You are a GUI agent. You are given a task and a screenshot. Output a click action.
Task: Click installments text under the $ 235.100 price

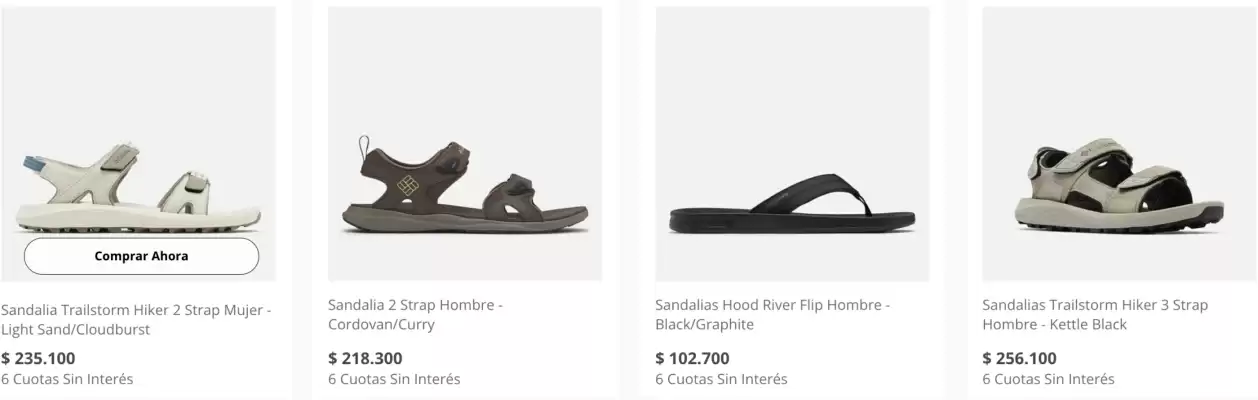67,379
